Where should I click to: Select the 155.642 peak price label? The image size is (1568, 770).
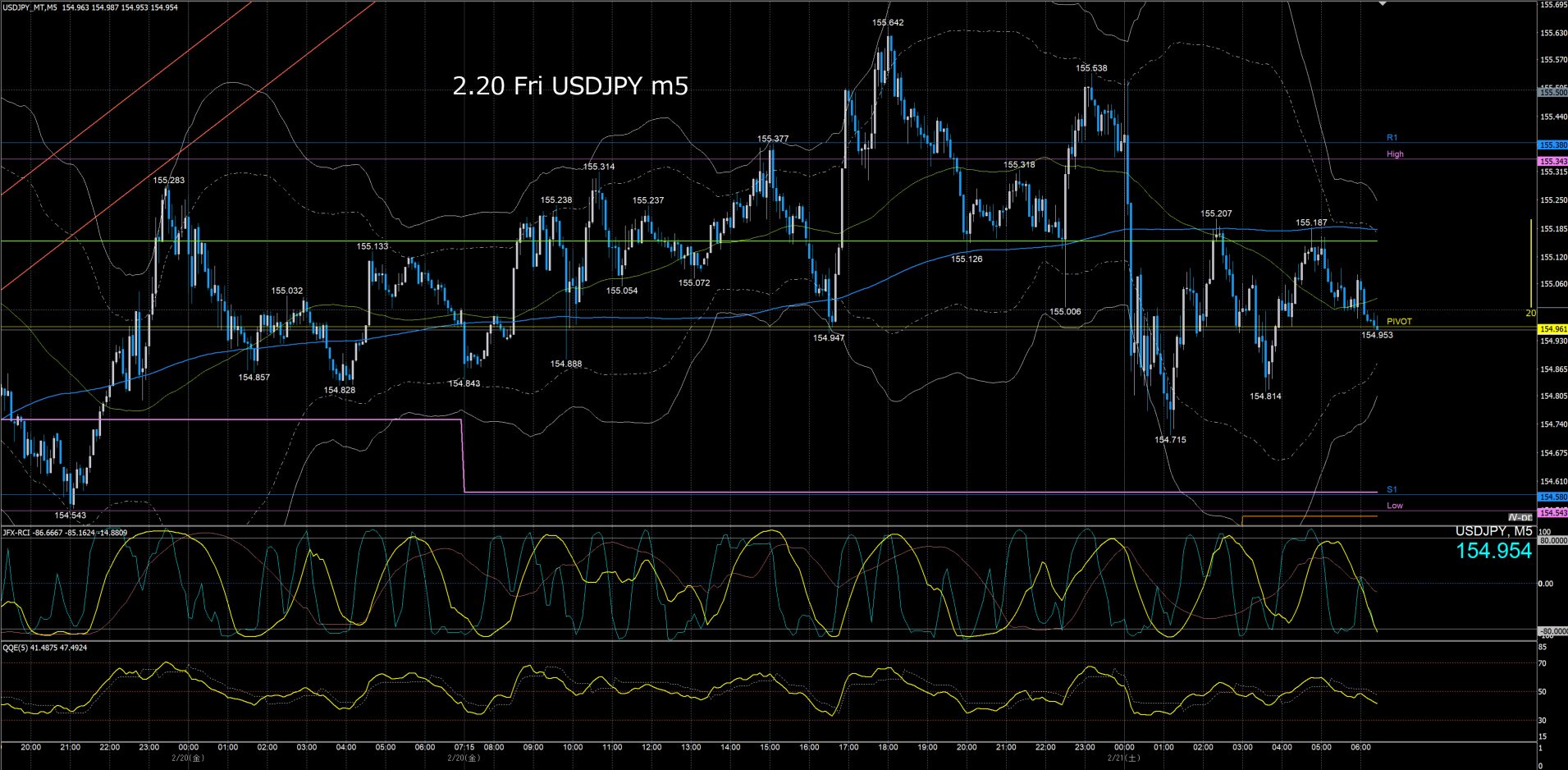[888, 23]
